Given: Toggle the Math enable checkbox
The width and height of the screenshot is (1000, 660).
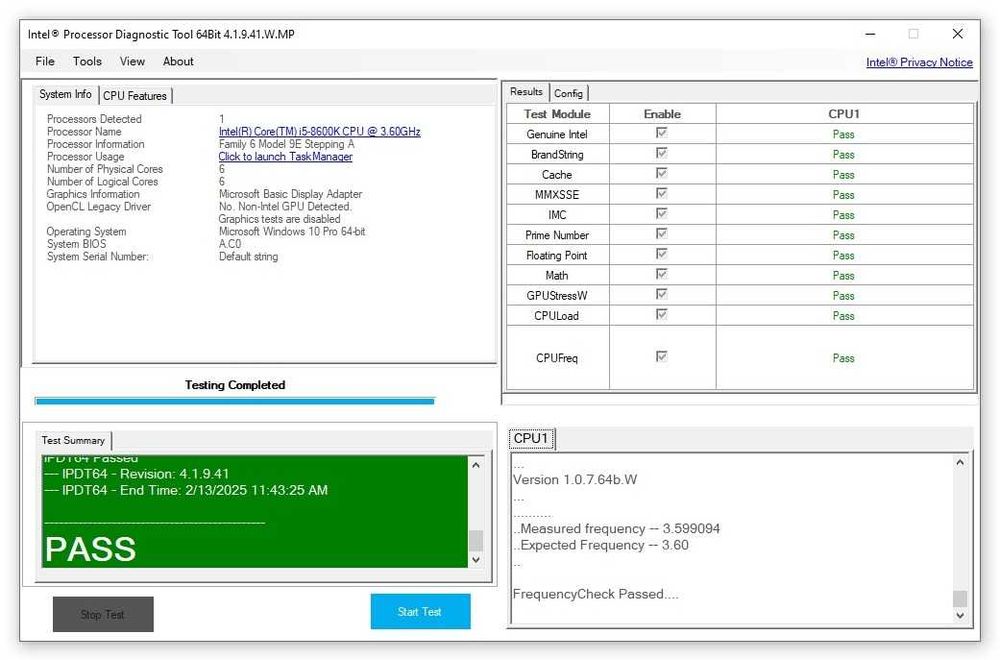Looking at the screenshot, I should pyautogui.click(x=661, y=274).
